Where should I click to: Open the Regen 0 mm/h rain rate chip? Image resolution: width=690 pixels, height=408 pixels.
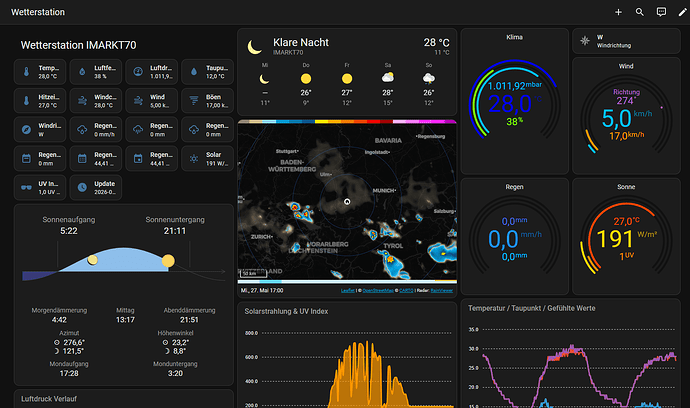coord(95,129)
